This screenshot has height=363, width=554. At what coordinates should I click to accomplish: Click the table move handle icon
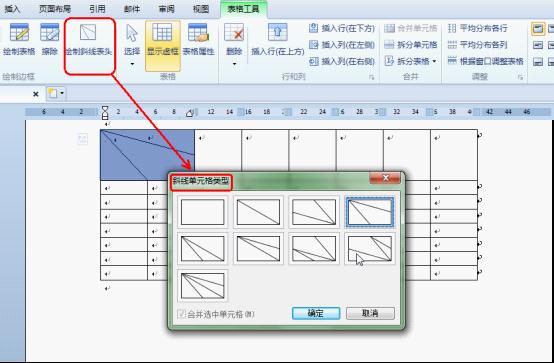click(83, 139)
